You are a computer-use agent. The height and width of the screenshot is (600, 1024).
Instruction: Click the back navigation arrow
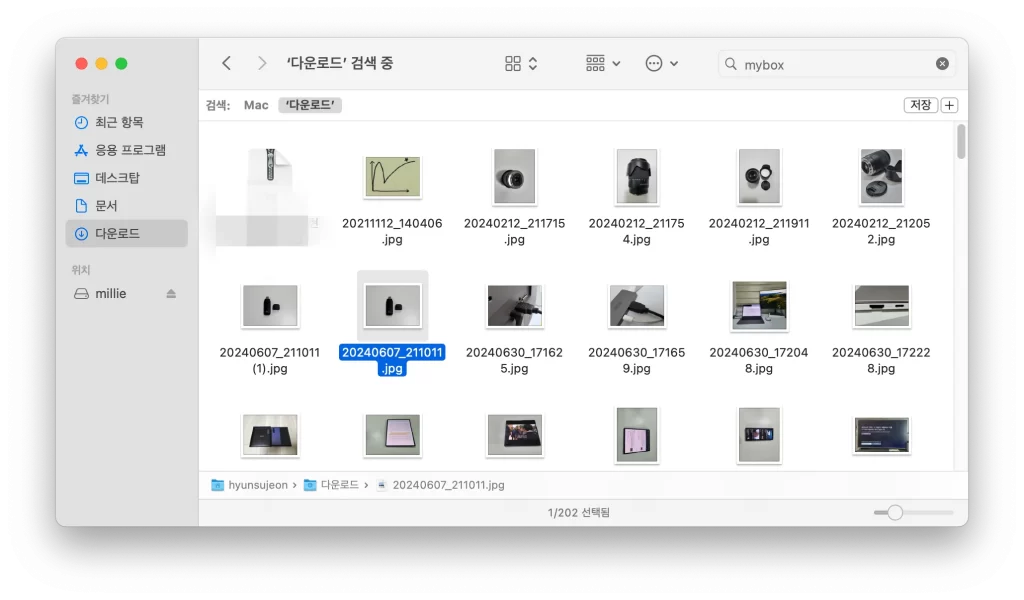tap(227, 63)
